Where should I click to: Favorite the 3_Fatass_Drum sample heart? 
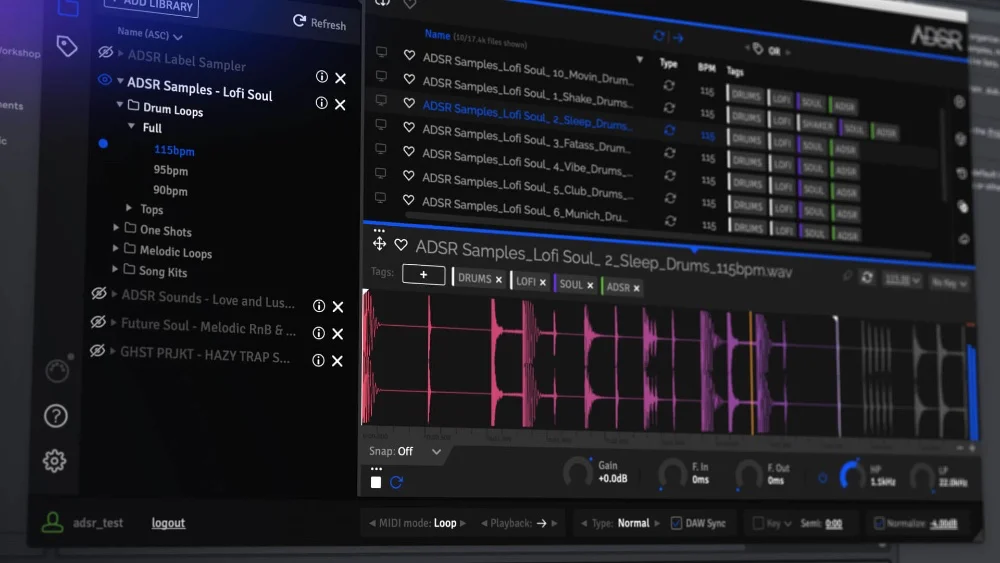pos(409,127)
